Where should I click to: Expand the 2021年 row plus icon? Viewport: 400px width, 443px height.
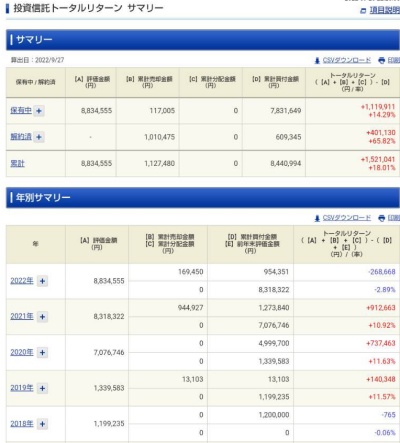(x=42, y=316)
